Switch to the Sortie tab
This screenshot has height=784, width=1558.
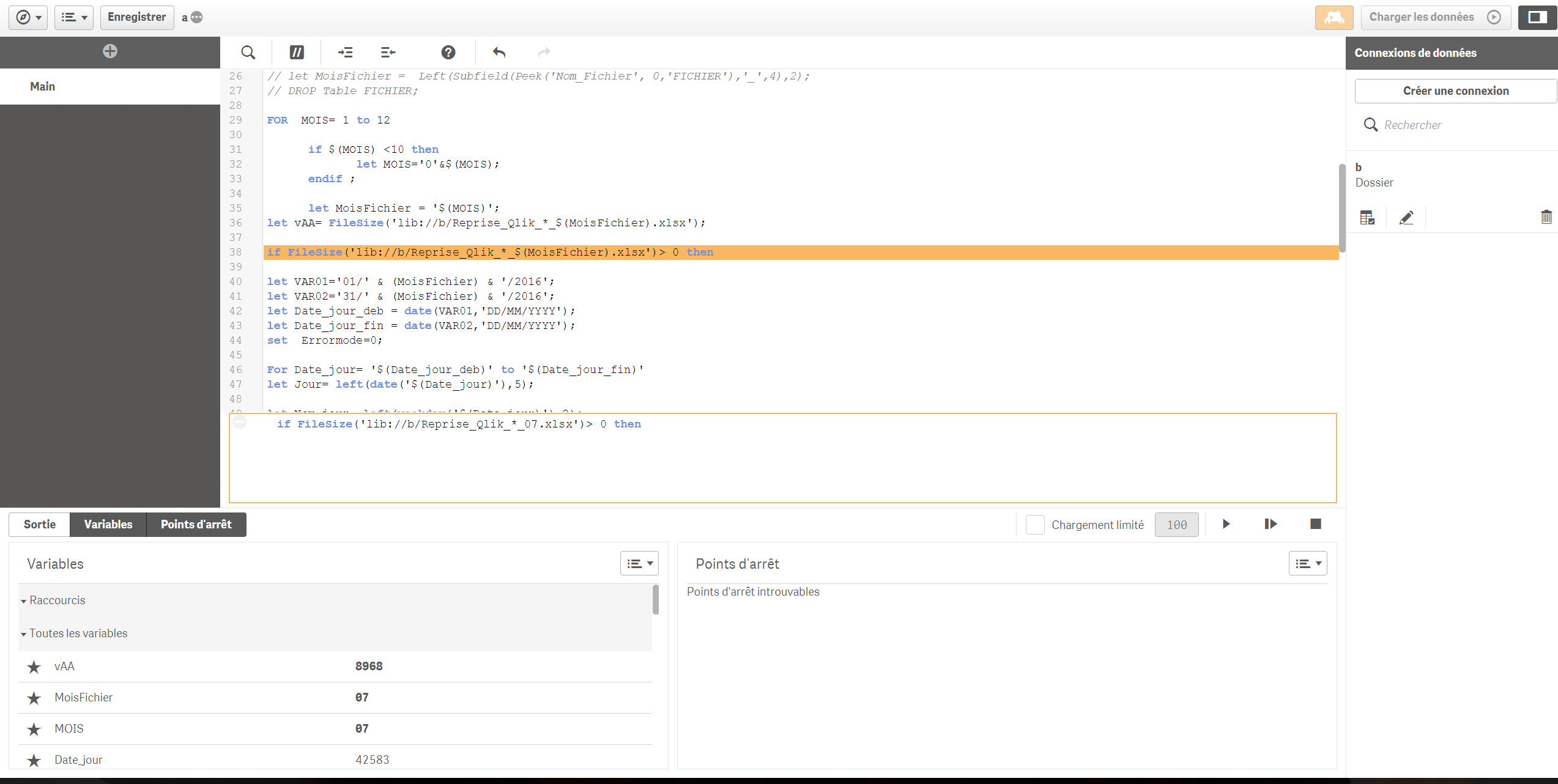click(x=40, y=525)
